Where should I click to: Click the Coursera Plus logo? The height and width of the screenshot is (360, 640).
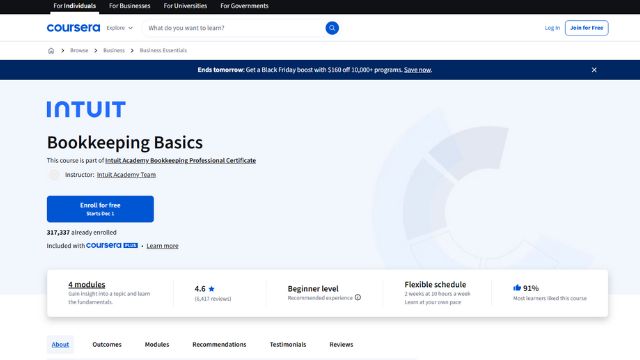pyautogui.click(x=112, y=245)
